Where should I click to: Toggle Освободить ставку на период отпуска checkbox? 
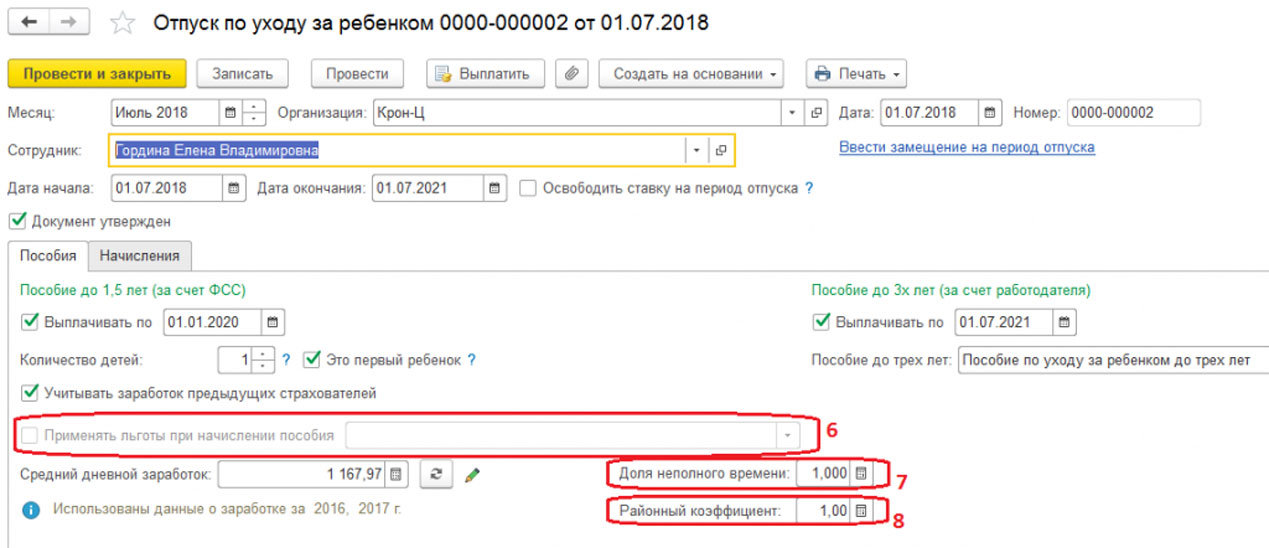coord(527,187)
